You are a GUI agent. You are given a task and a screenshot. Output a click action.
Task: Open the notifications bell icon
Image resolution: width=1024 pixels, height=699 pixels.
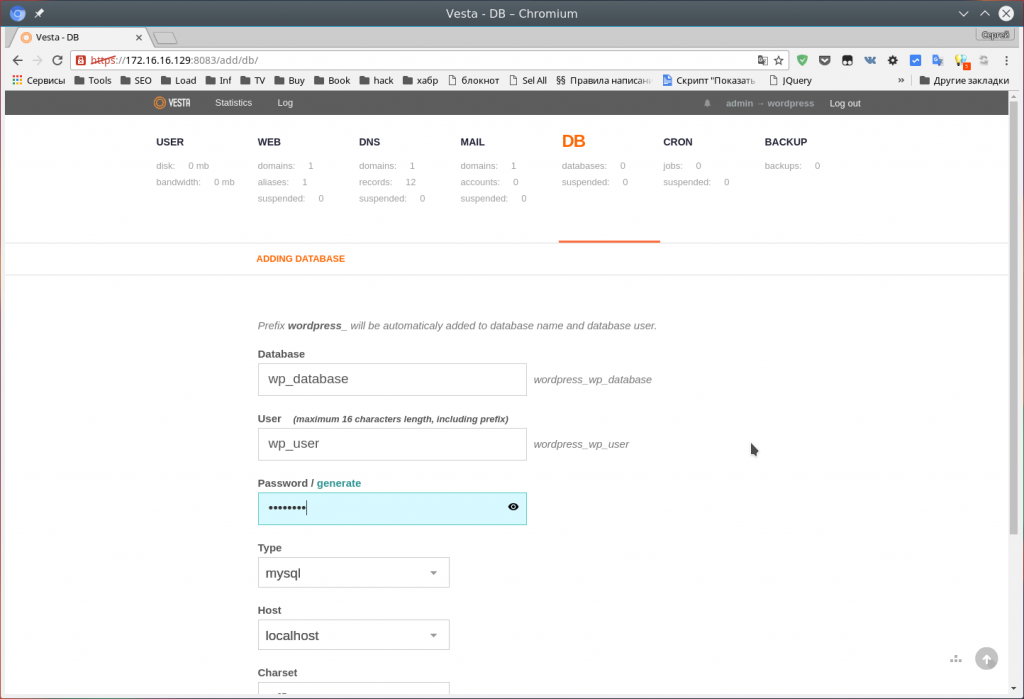coord(707,103)
